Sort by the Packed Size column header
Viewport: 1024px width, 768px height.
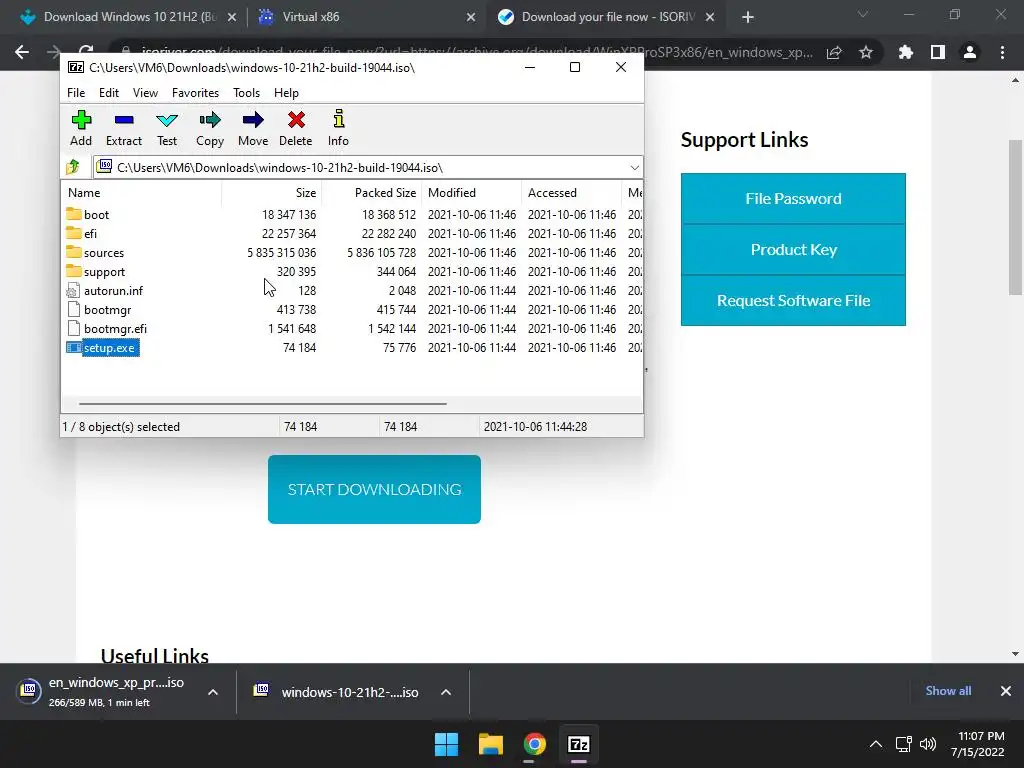[x=372, y=193]
